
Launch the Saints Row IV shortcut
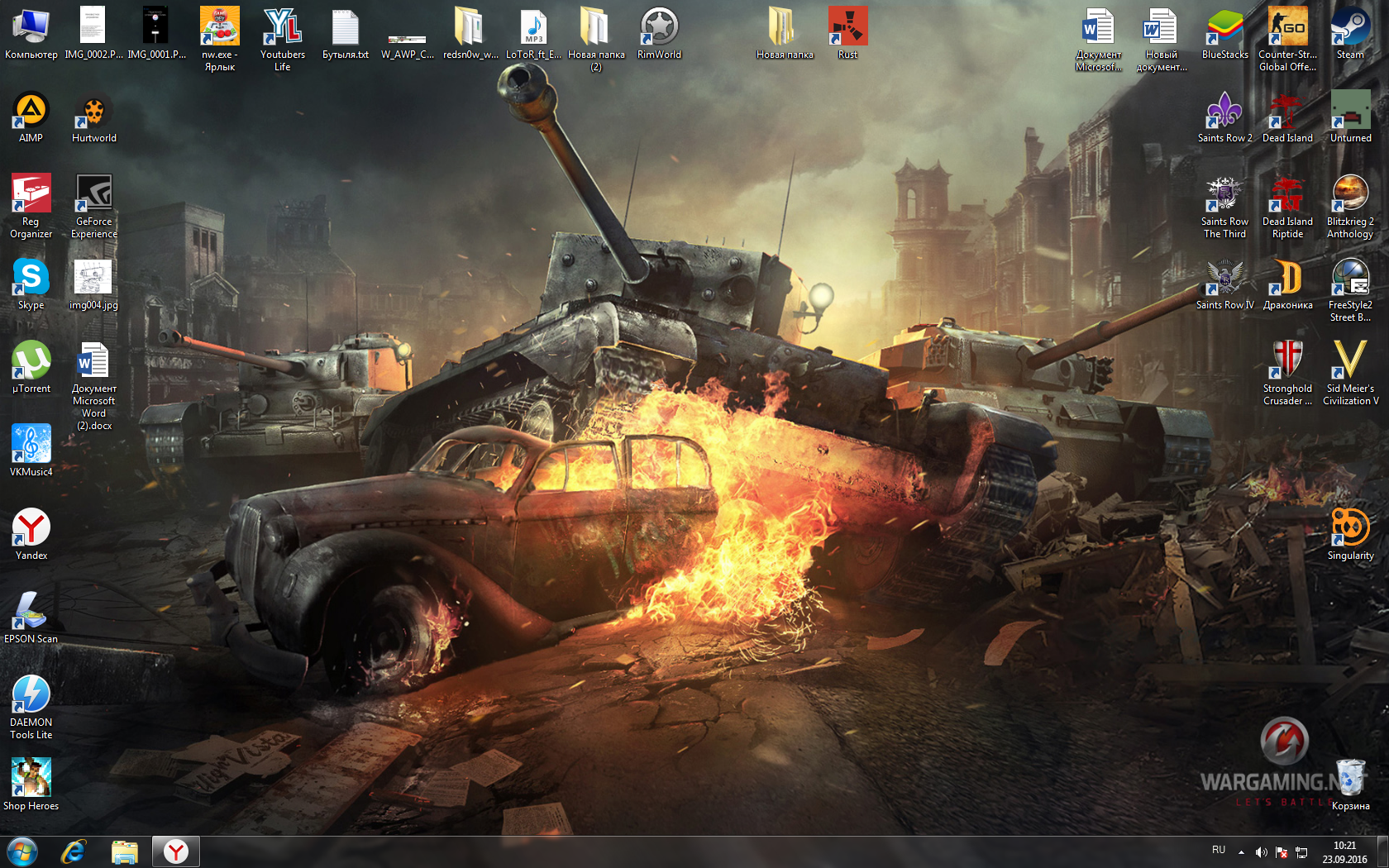[x=1224, y=284]
